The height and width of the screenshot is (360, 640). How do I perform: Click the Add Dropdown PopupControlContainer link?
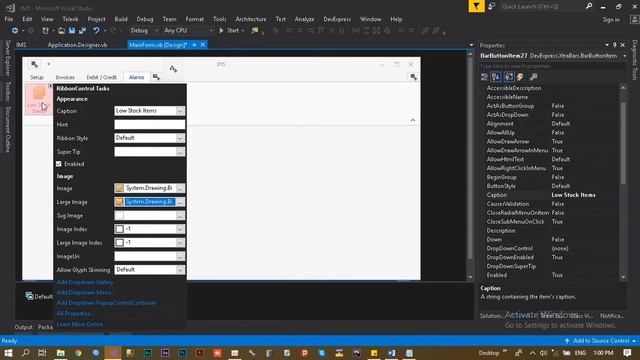(107, 303)
